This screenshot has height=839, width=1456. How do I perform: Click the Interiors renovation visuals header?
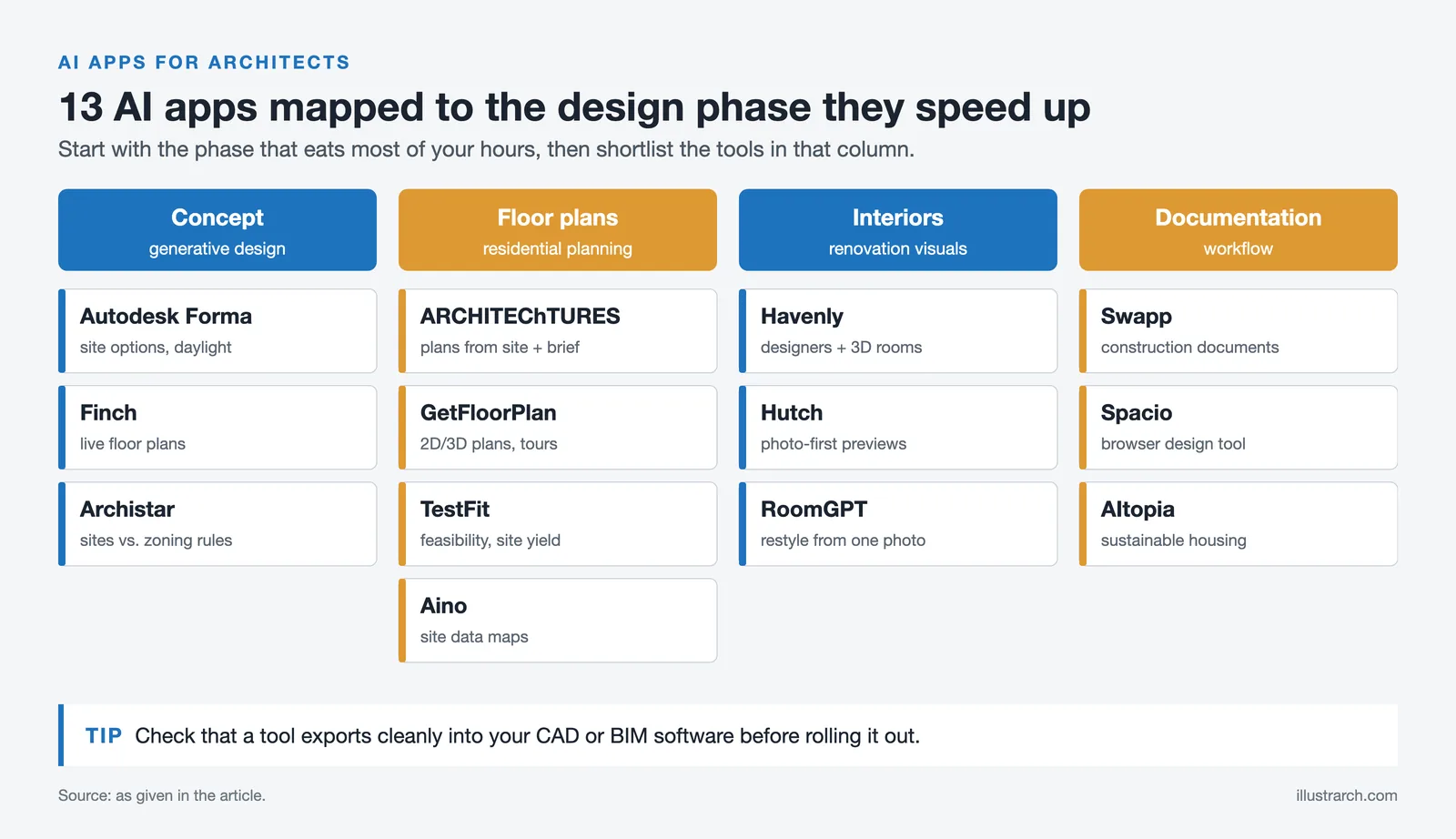tap(898, 230)
